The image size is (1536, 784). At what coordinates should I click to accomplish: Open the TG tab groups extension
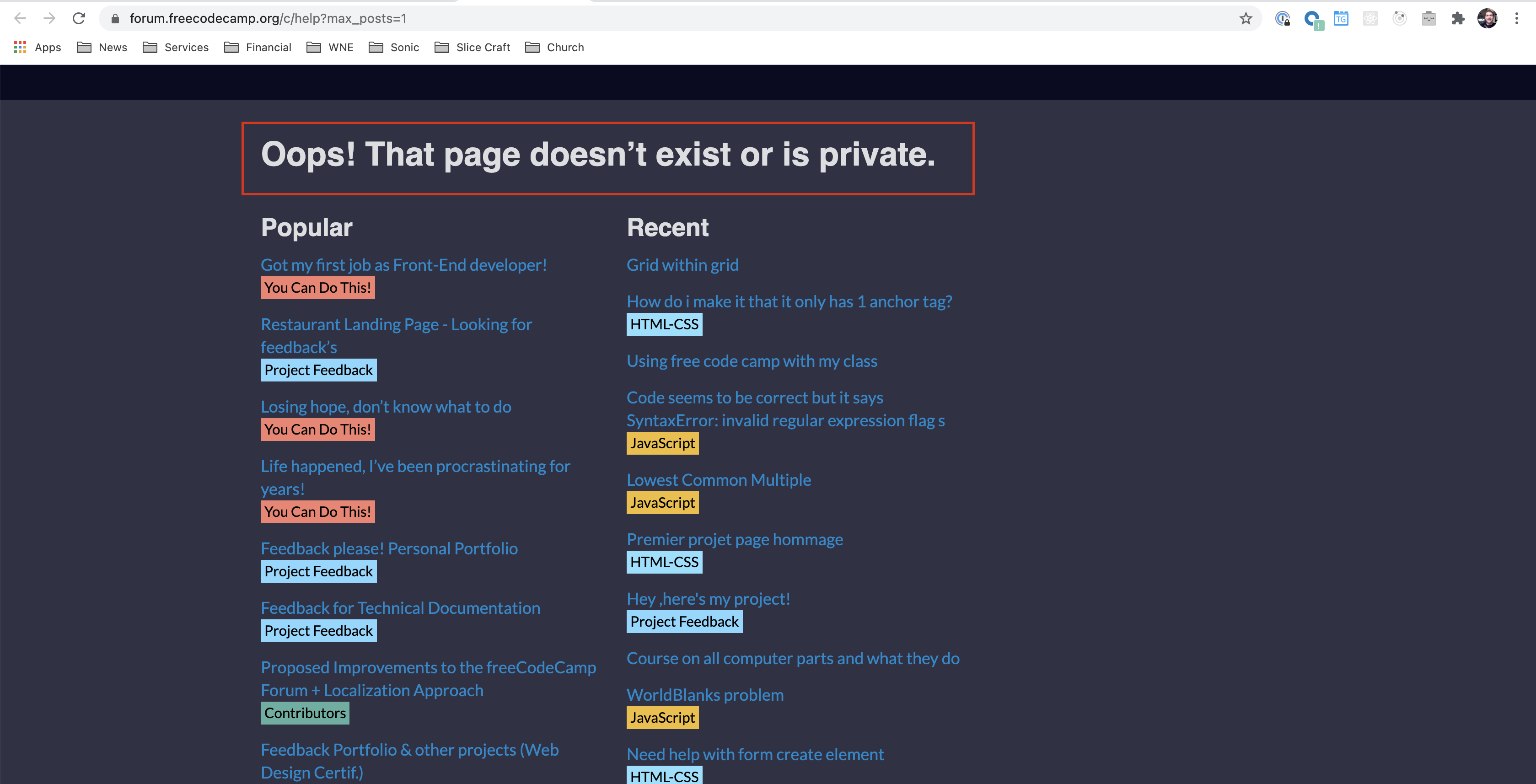(x=1340, y=18)
